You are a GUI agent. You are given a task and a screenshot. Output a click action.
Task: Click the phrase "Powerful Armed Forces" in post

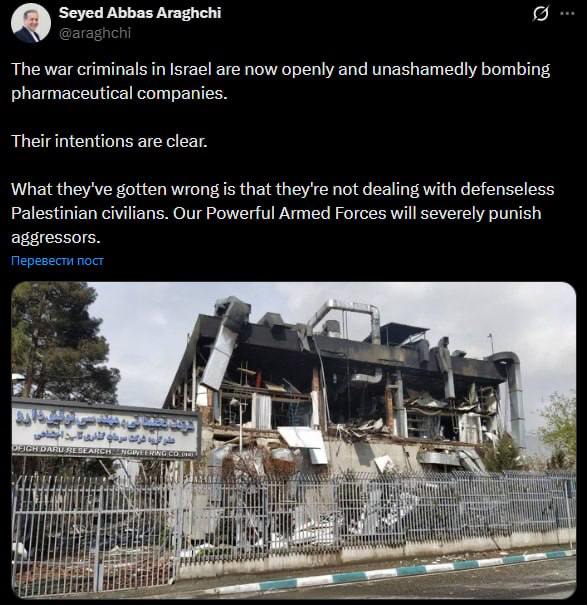pos(296,213)
